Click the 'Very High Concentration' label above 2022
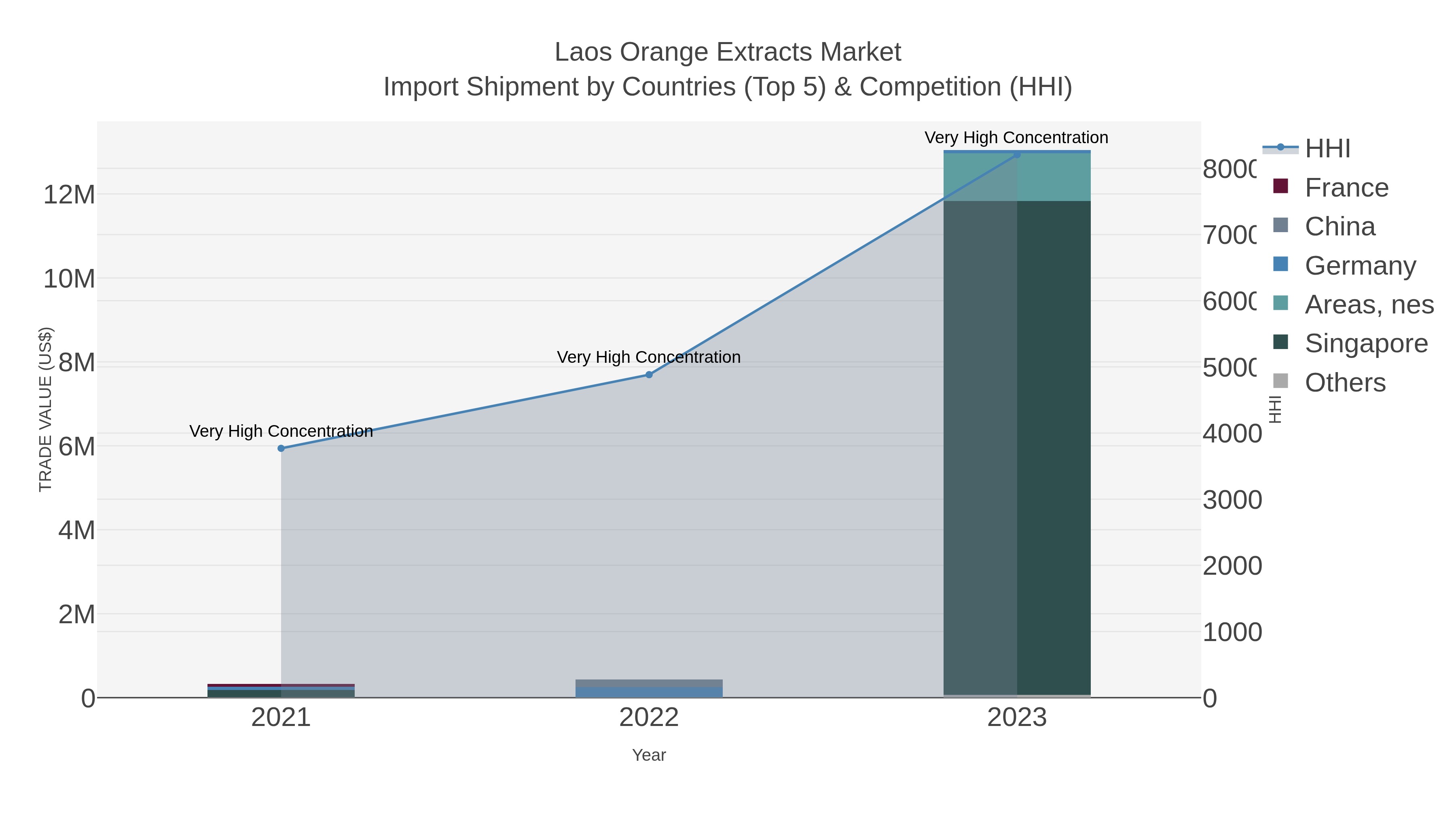1456x819 pixels. click(649, 357)
